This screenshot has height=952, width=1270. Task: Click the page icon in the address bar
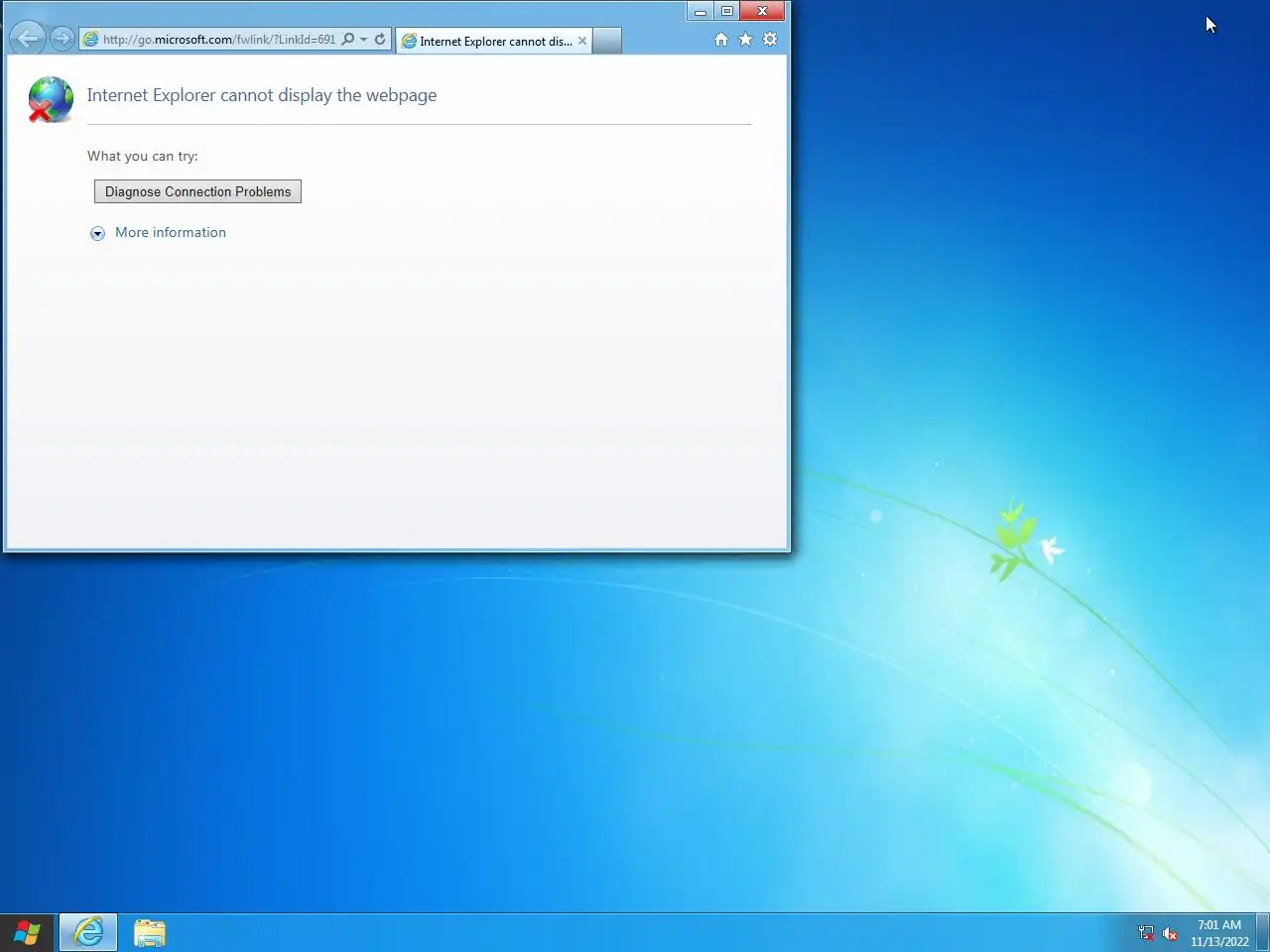point(90,40)
